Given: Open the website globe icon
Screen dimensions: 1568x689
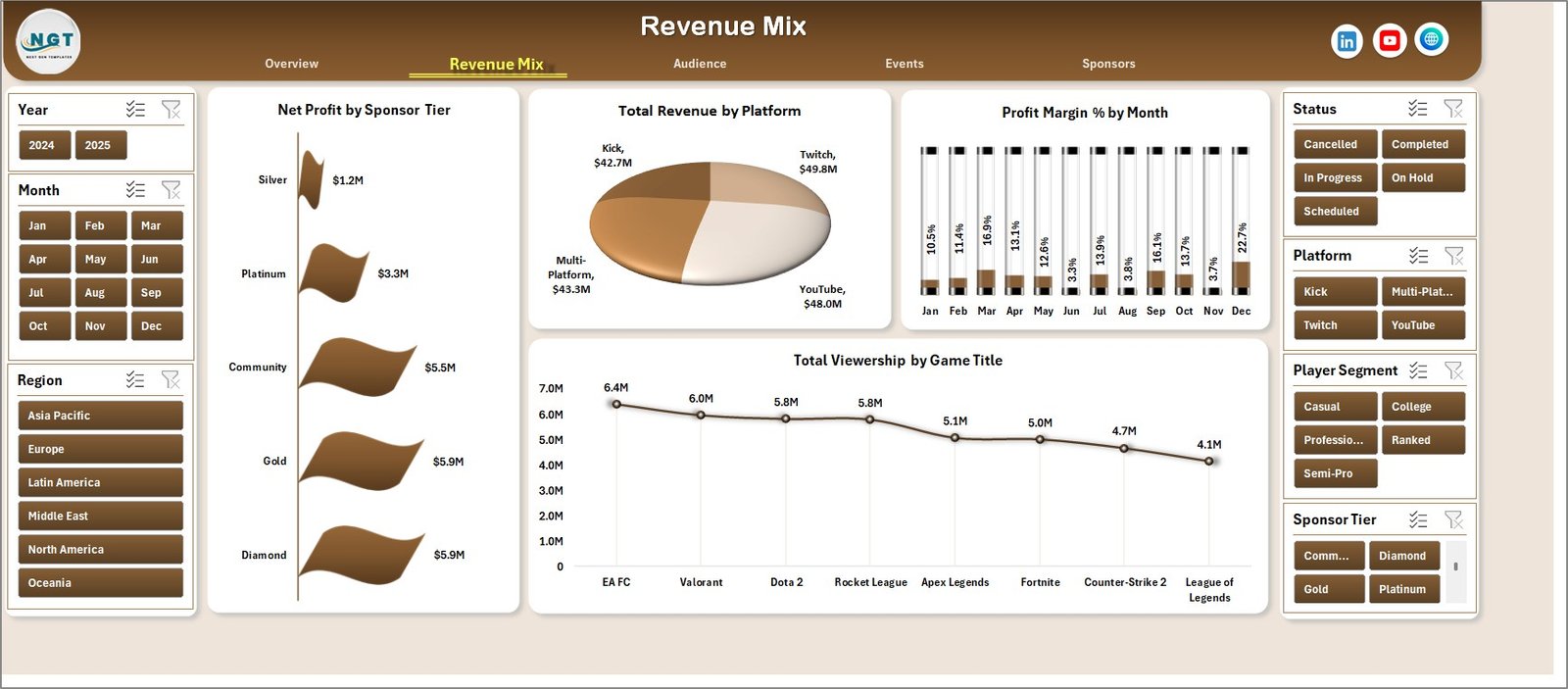Looking at the screenshot, I should (x=1431, y=39).
